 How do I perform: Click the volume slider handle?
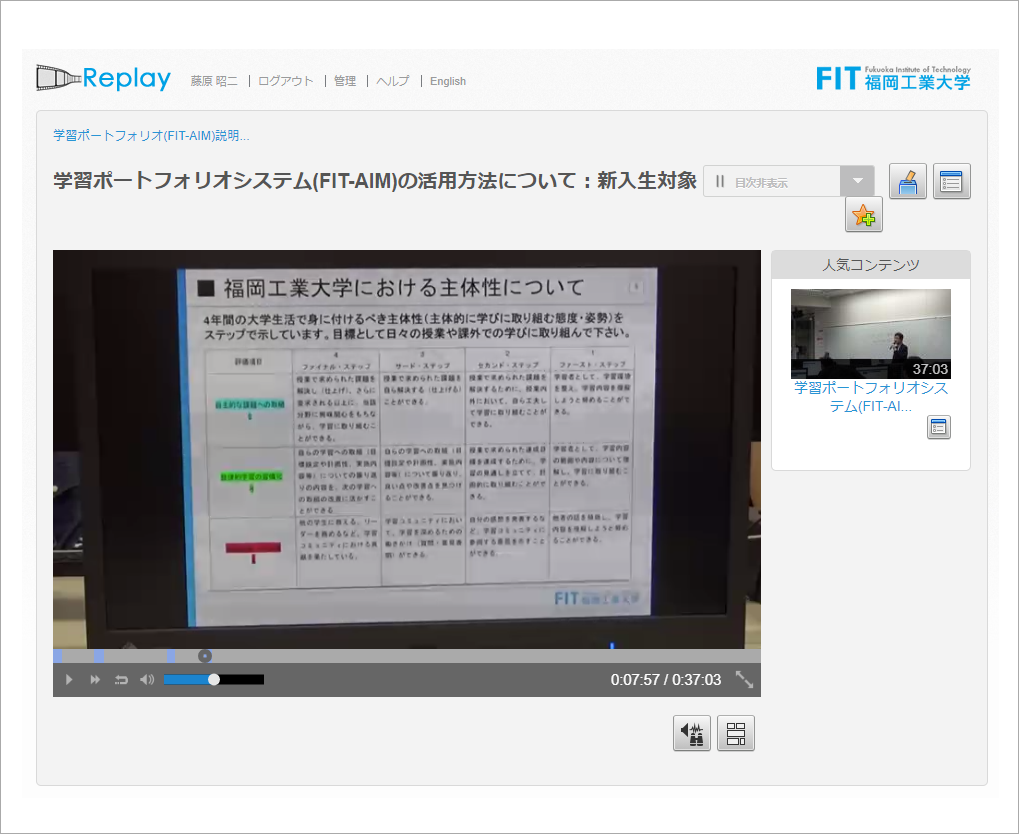tap(214, 680)
